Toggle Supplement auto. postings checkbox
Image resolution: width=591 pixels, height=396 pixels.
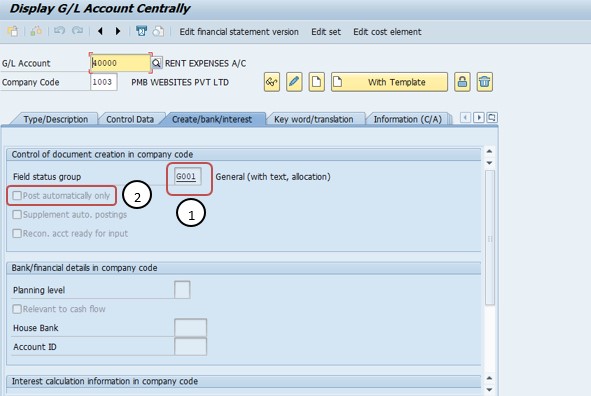(17, 214)
